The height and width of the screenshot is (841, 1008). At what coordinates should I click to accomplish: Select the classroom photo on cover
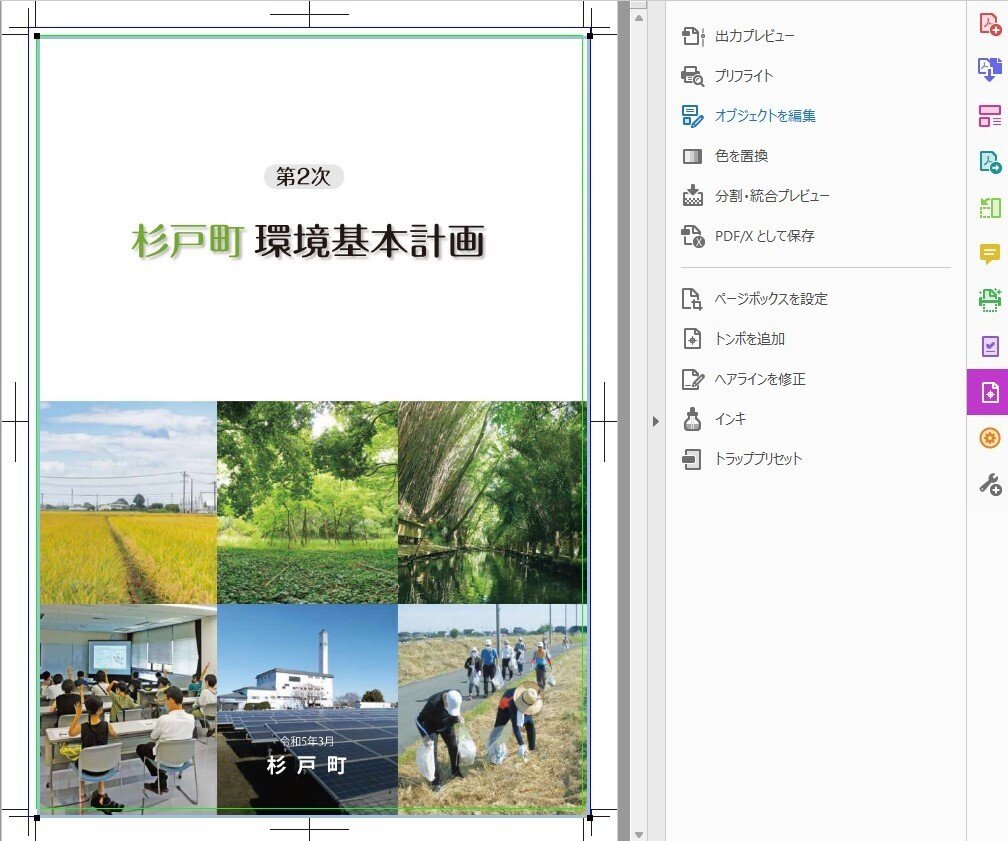[x=129, y=709]
